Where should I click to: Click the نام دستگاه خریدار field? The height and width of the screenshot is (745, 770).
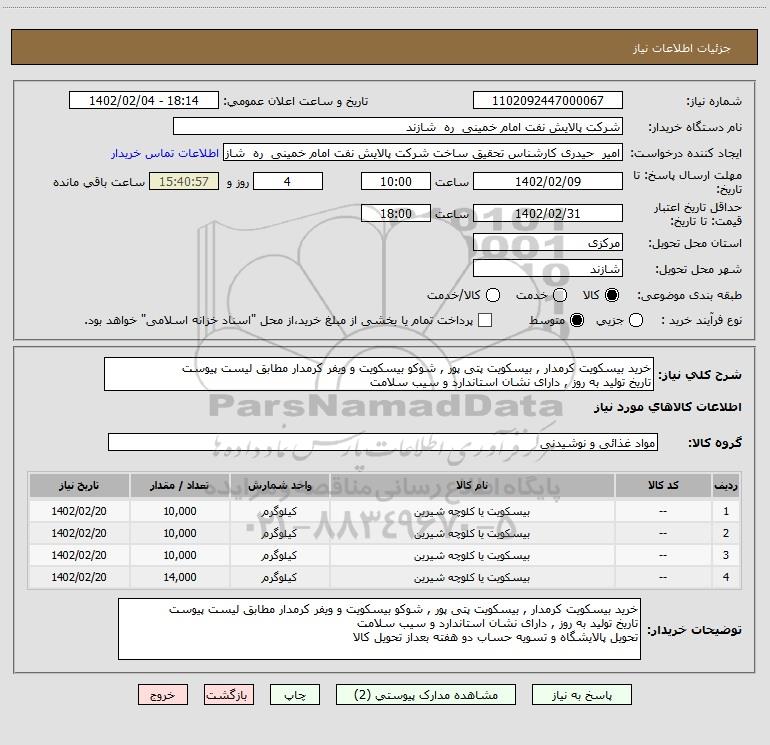click(x=398, y=127)
